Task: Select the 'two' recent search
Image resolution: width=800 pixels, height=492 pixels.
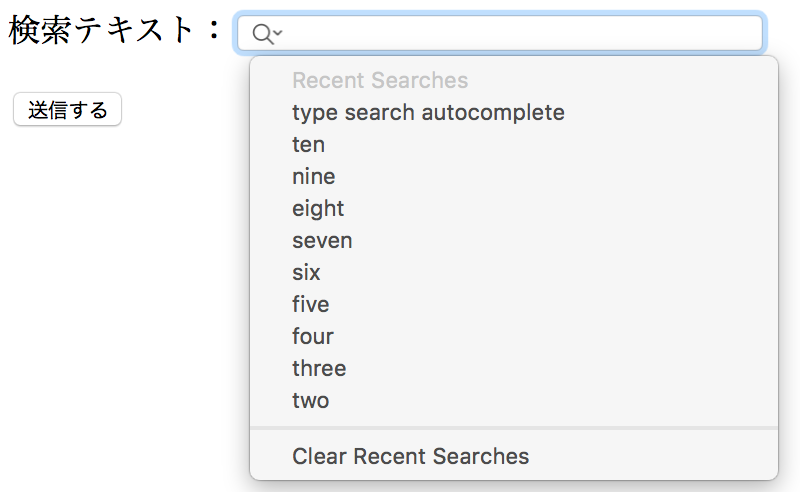Action: click(x=310, y=400)
